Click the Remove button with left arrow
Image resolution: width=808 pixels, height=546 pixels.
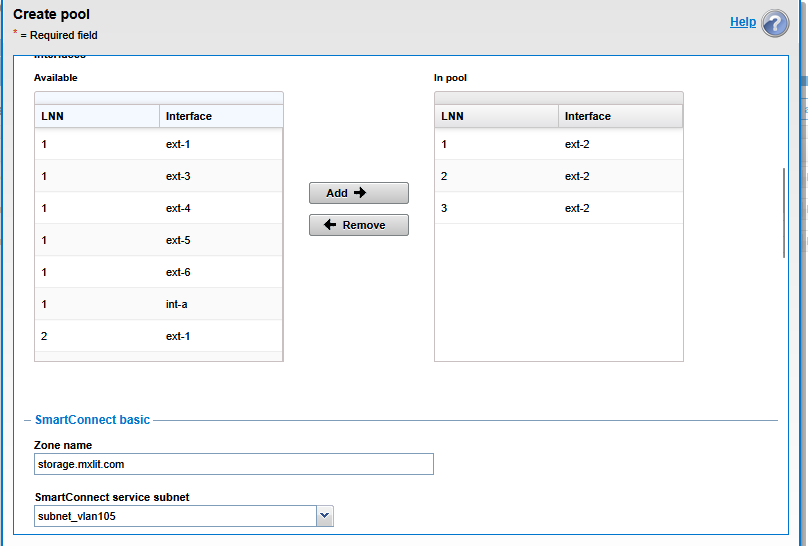(x=358, y=225)
